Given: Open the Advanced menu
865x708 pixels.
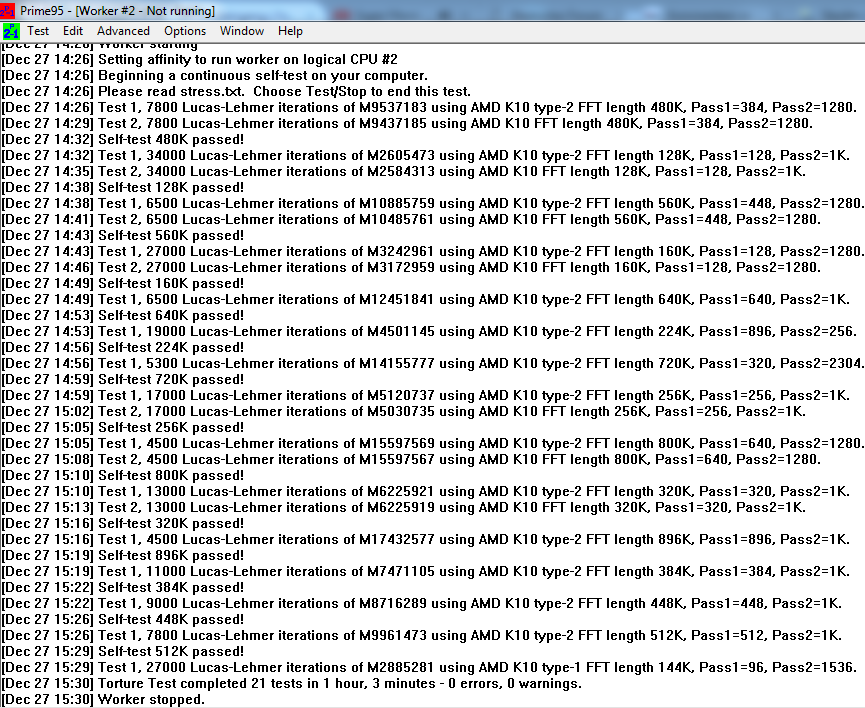Looking at the screenshot, I should pyautogui.click(x=124, y=31).
